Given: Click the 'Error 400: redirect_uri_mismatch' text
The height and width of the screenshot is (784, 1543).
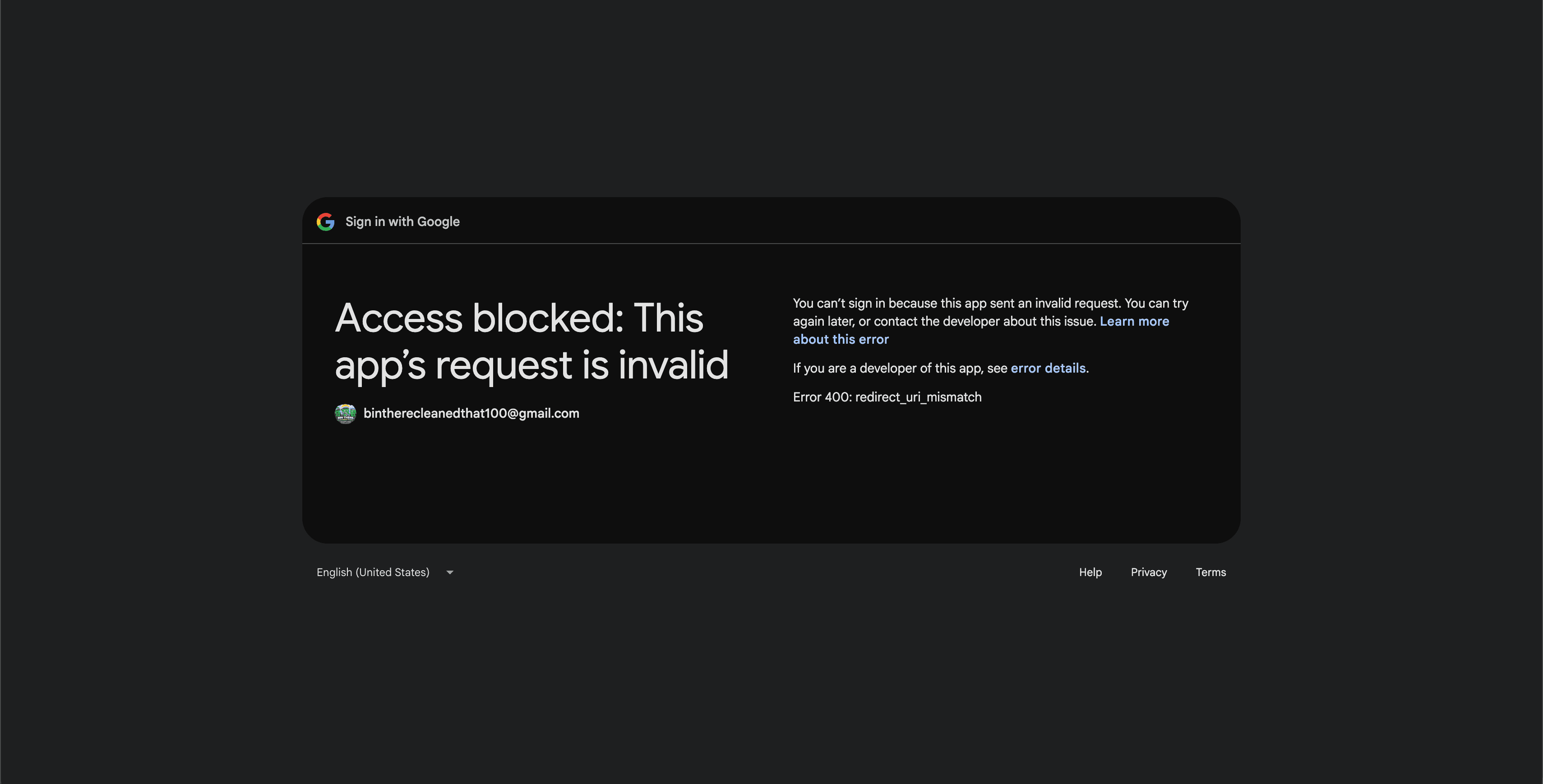Looking at the screenshot, I should point(887,397).
